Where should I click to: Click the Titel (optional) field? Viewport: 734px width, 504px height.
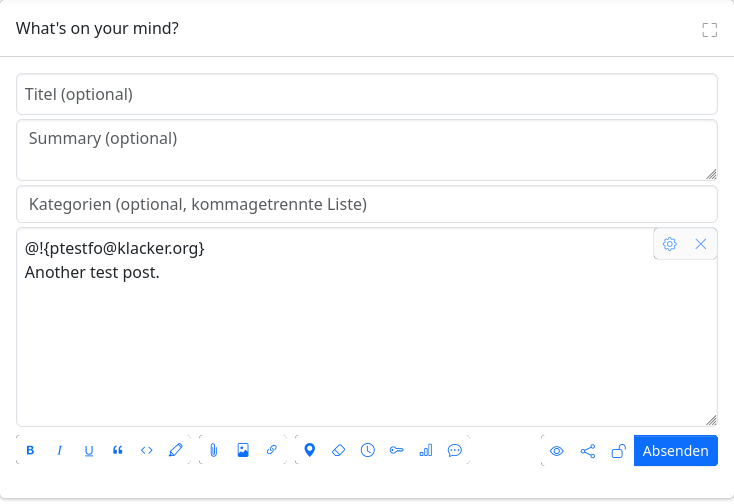(367, 95)
